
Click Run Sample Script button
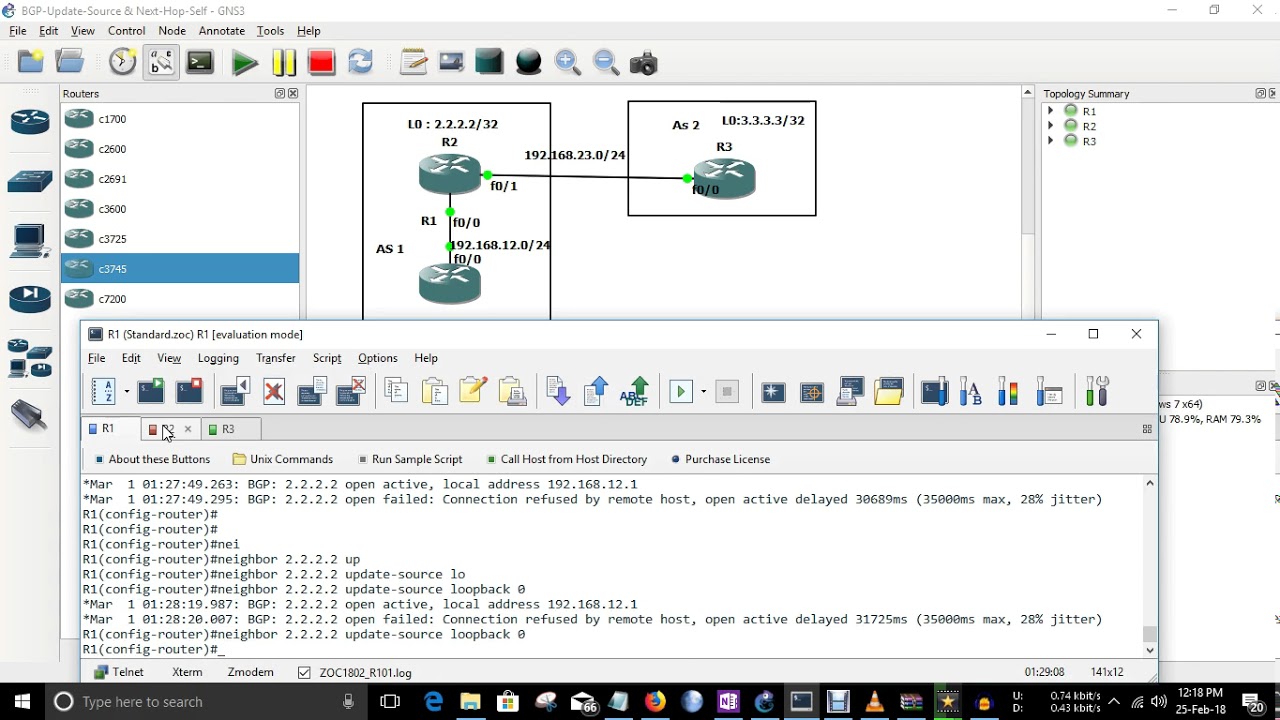tap(410, 459)
